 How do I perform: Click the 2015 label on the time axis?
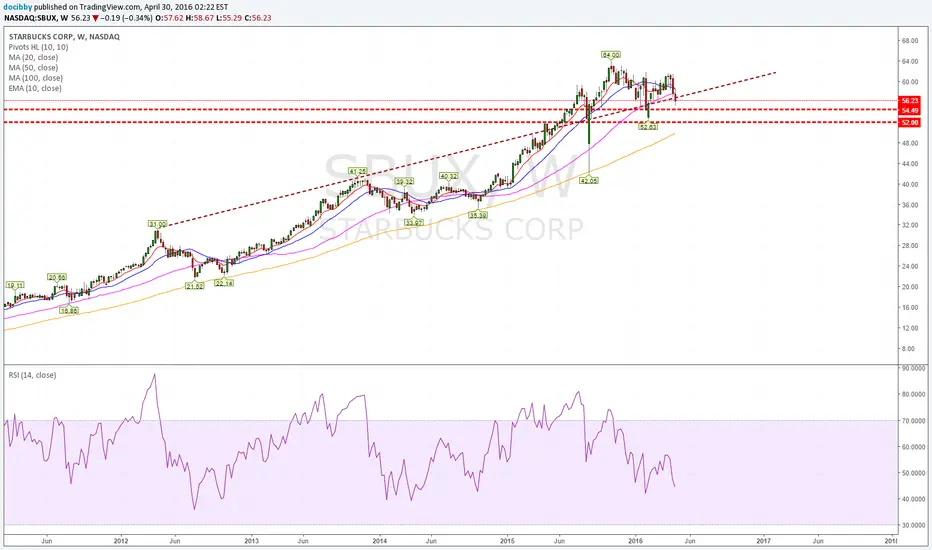pyautogui.click(x=507, y=541)
